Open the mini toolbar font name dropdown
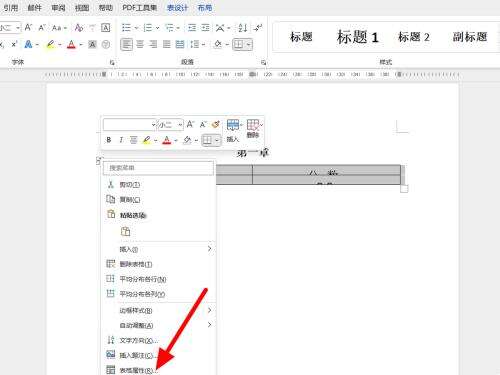500x375 pixels. 153,125
